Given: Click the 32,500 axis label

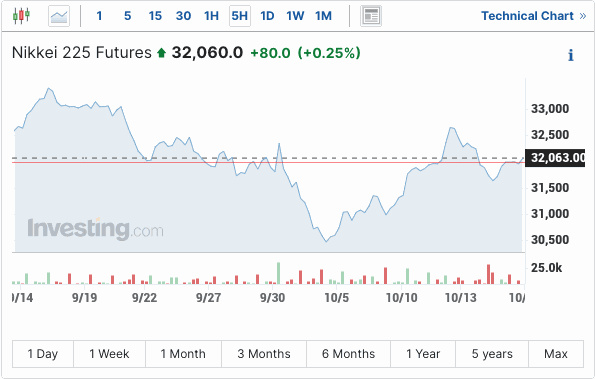Looking at the screenshot, I should [550, 135].
